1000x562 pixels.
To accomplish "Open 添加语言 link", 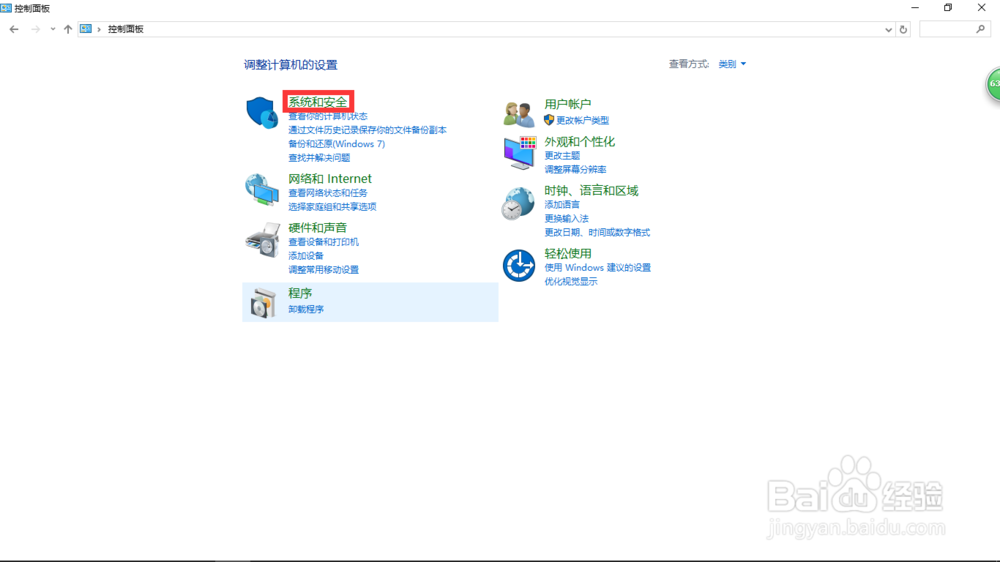I will (x=562, y=205).
